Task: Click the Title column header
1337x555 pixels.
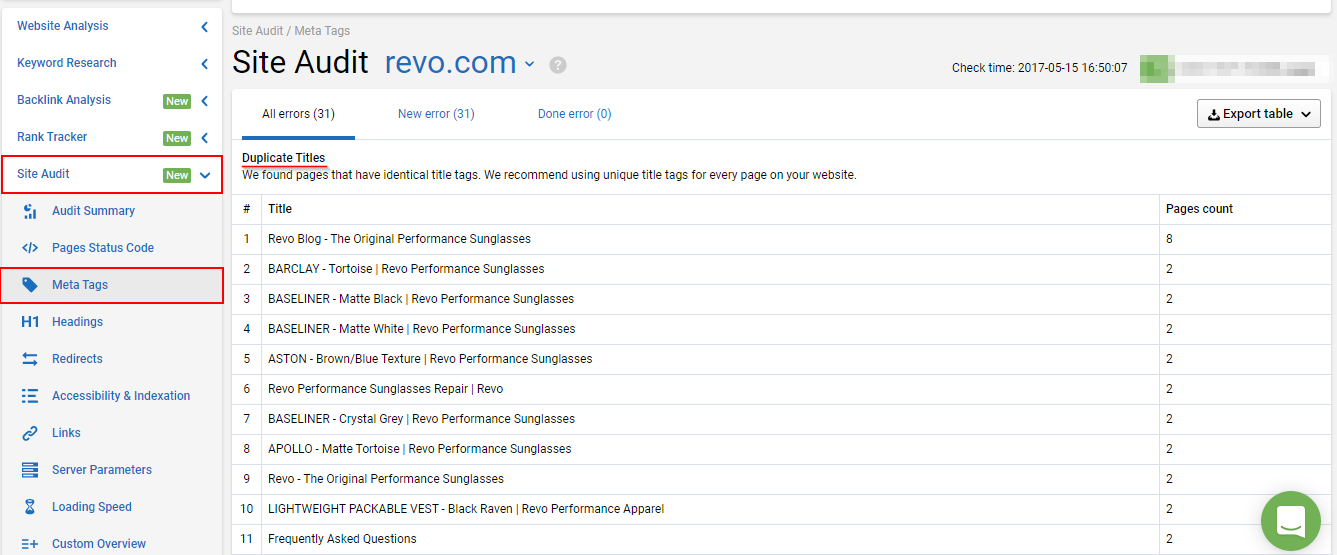Action: [x=280, y=209]
